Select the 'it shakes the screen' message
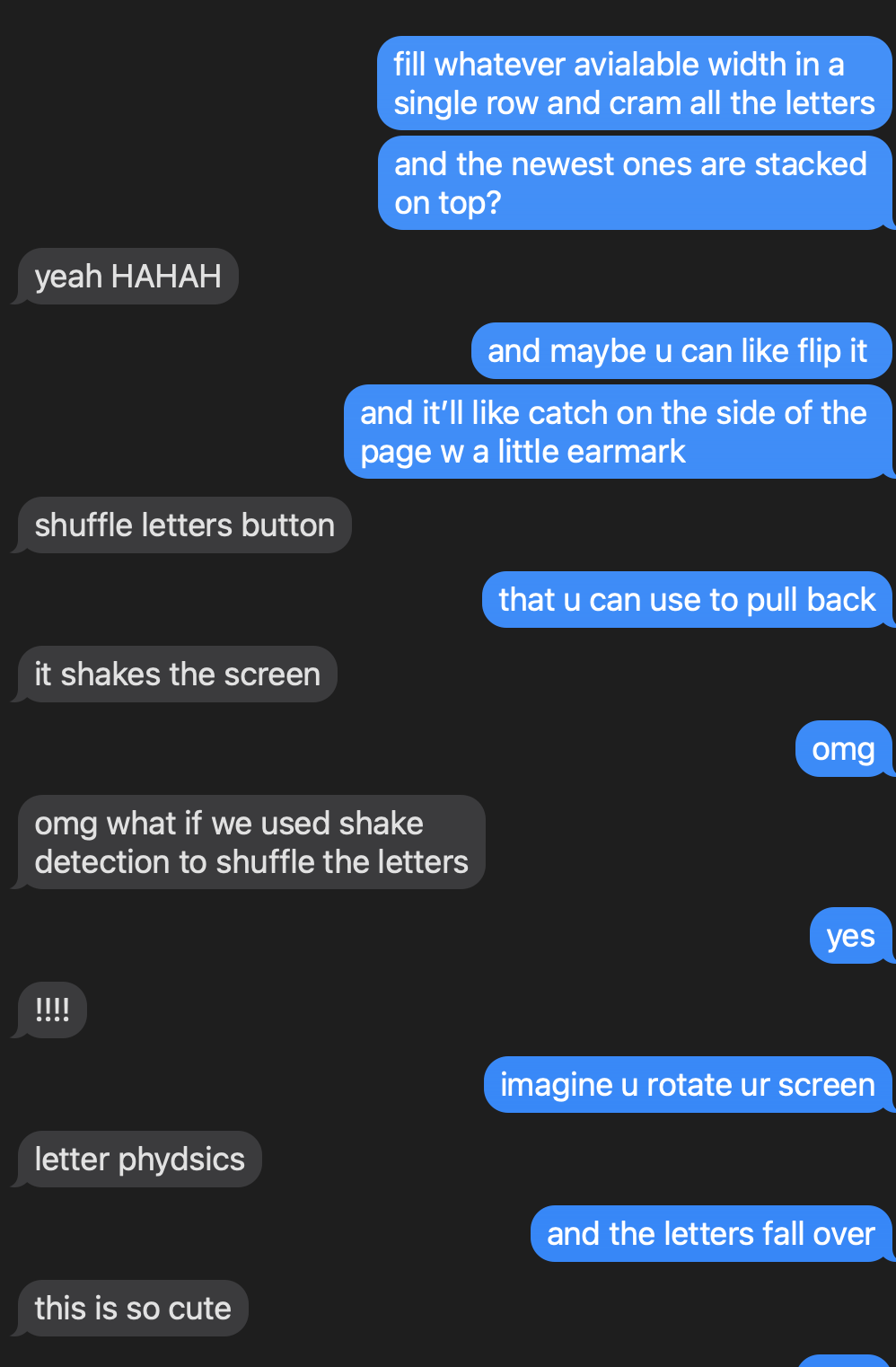This screenshot has width=896, height=1367. point(177,675)
